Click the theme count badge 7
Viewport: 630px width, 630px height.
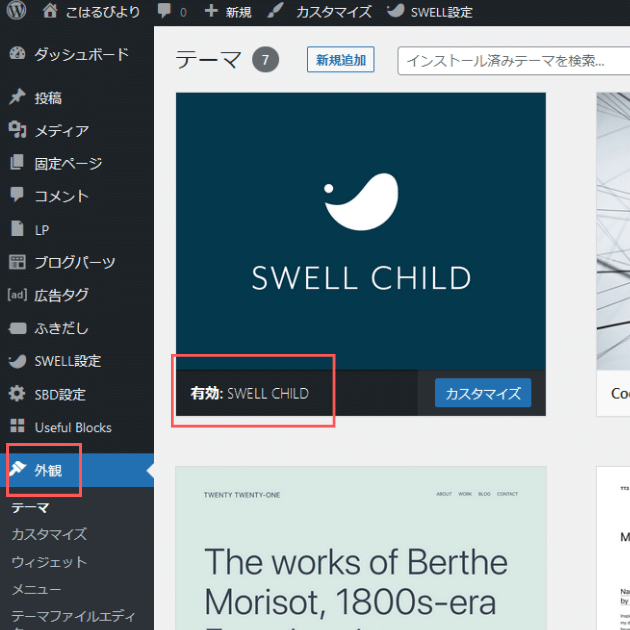[265, 60]
